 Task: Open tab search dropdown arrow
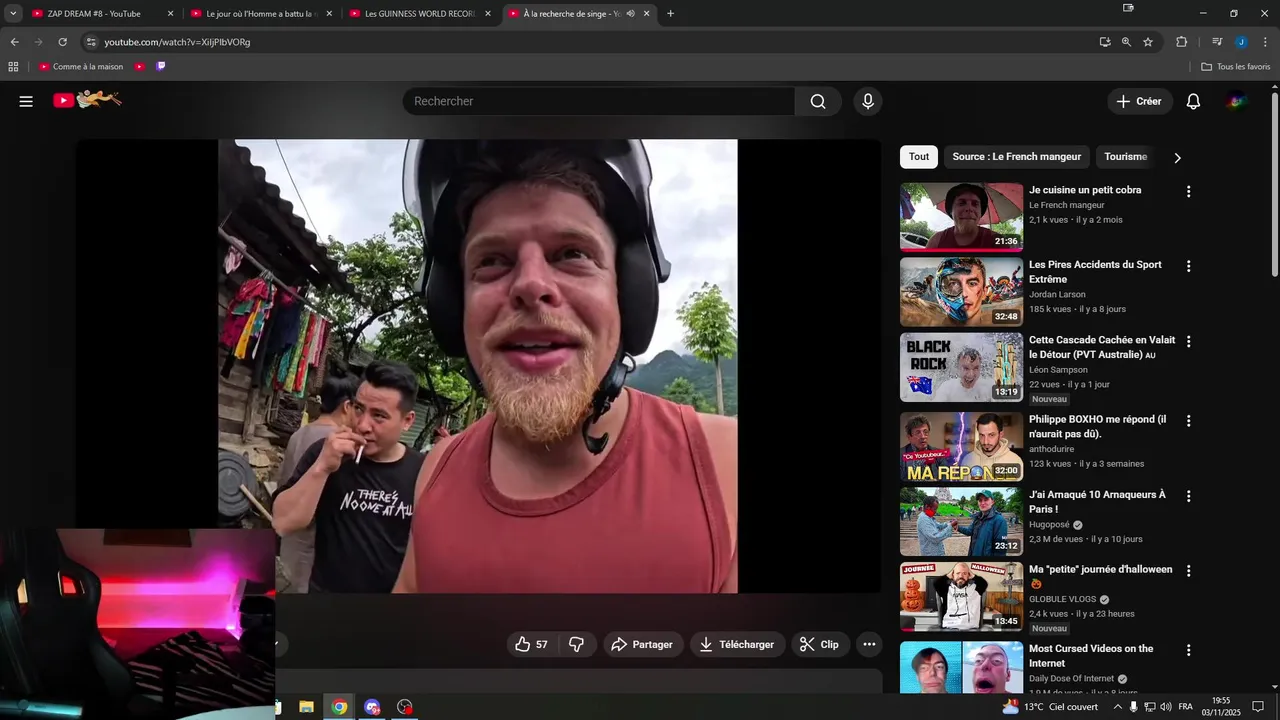pos(13,13)
